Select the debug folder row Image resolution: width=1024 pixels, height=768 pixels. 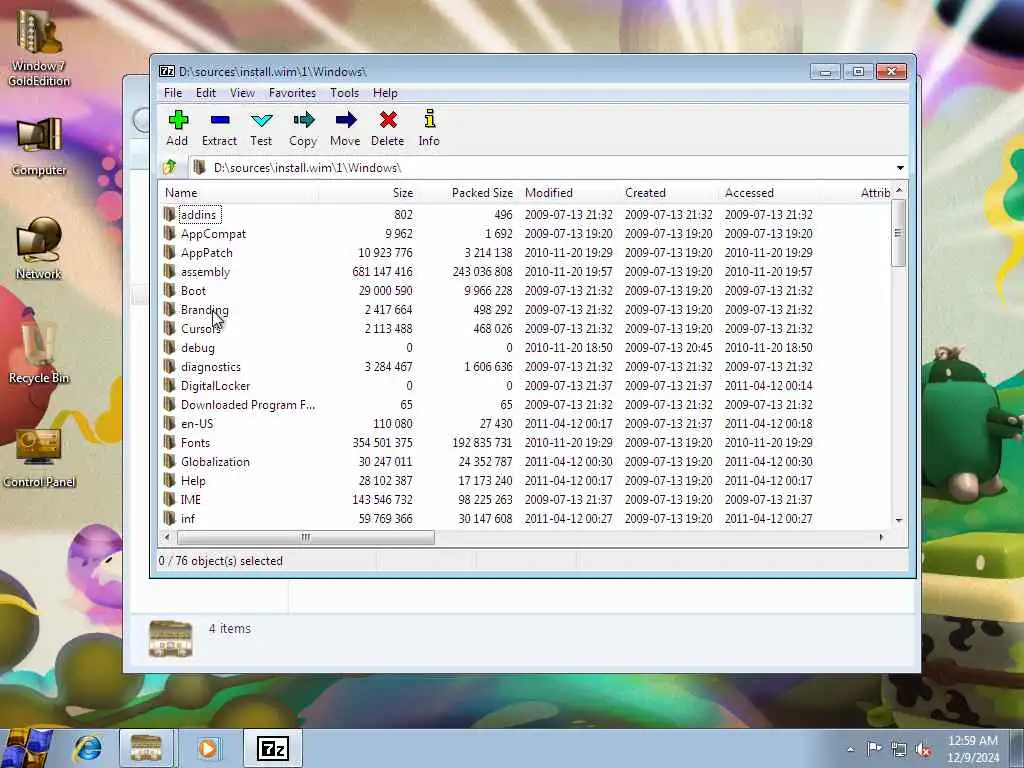[525, 347]
